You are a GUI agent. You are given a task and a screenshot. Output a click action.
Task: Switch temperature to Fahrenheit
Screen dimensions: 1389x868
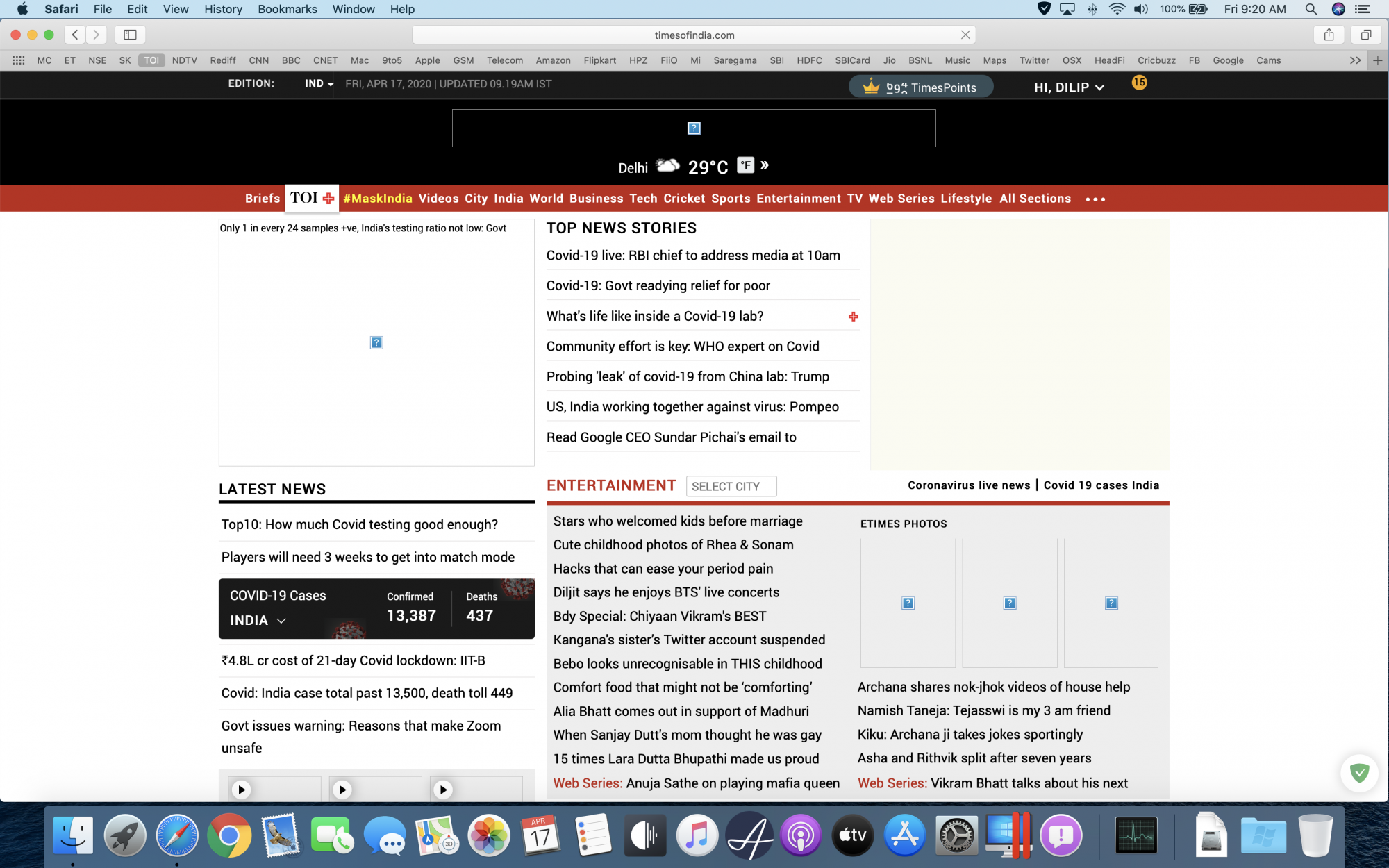tap(745, 165)
